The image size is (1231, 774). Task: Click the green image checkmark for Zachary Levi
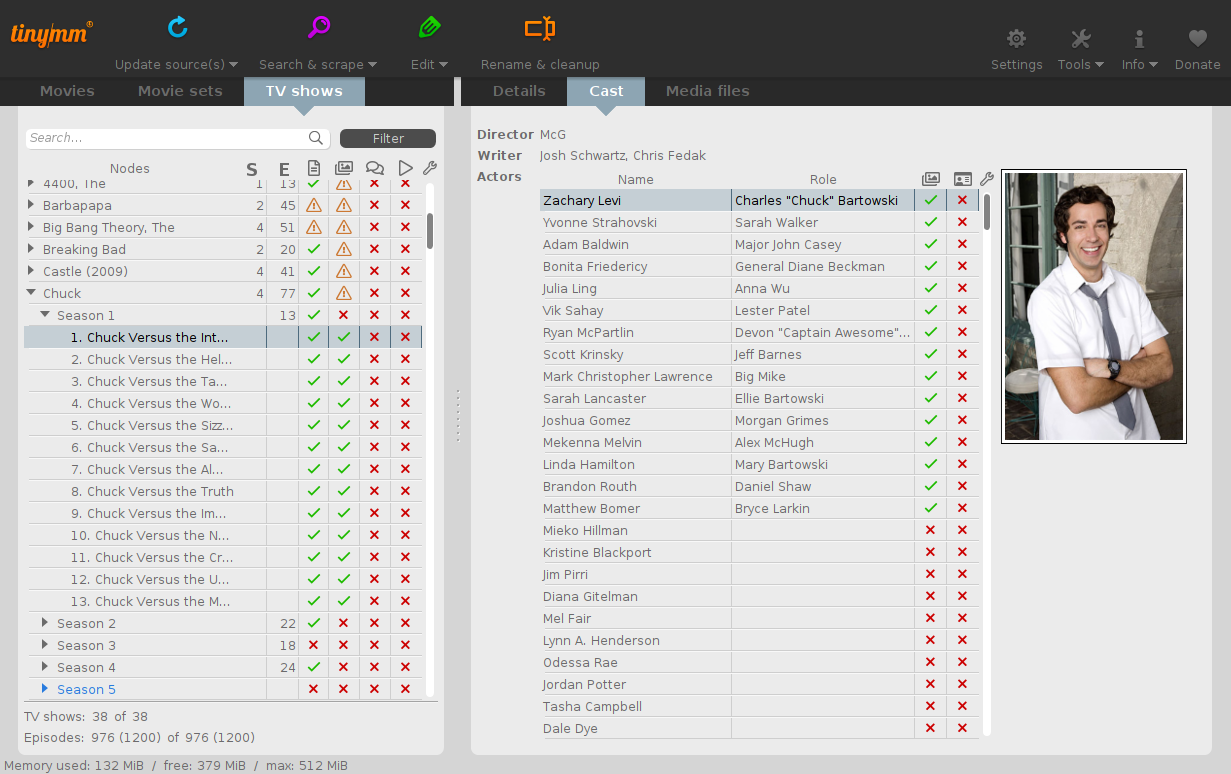(931, 200)
